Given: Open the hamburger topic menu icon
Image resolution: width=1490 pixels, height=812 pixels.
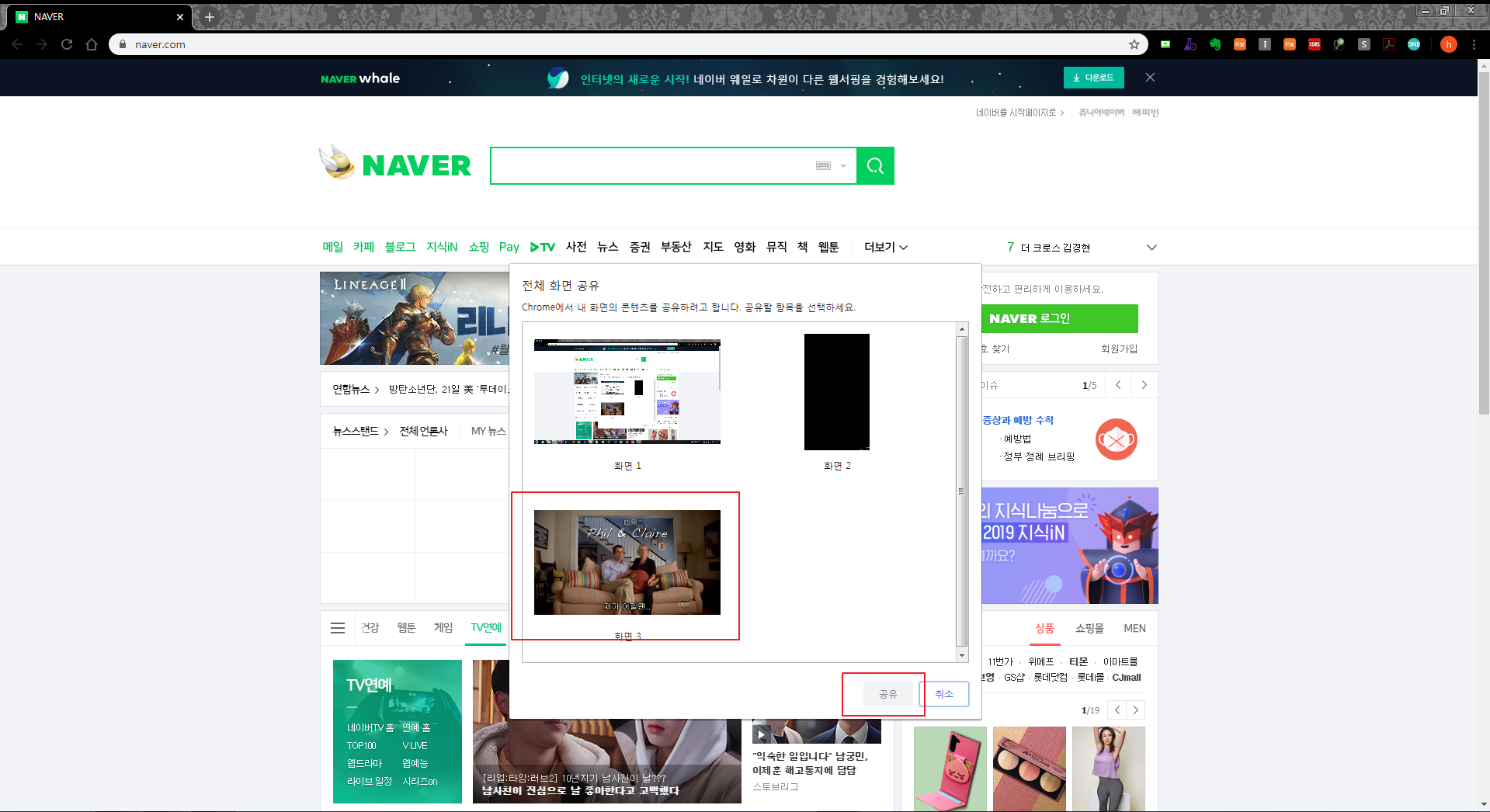Looking at the screenshot, I should click(x=338, y=628).
